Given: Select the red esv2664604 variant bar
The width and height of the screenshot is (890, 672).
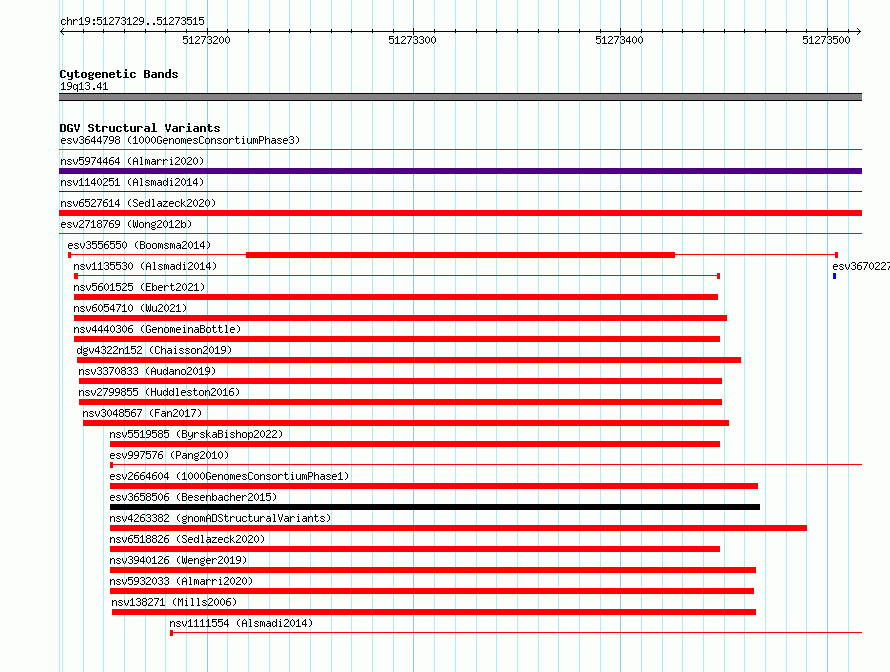Looking at the screenshot, I should pos(434,486).
